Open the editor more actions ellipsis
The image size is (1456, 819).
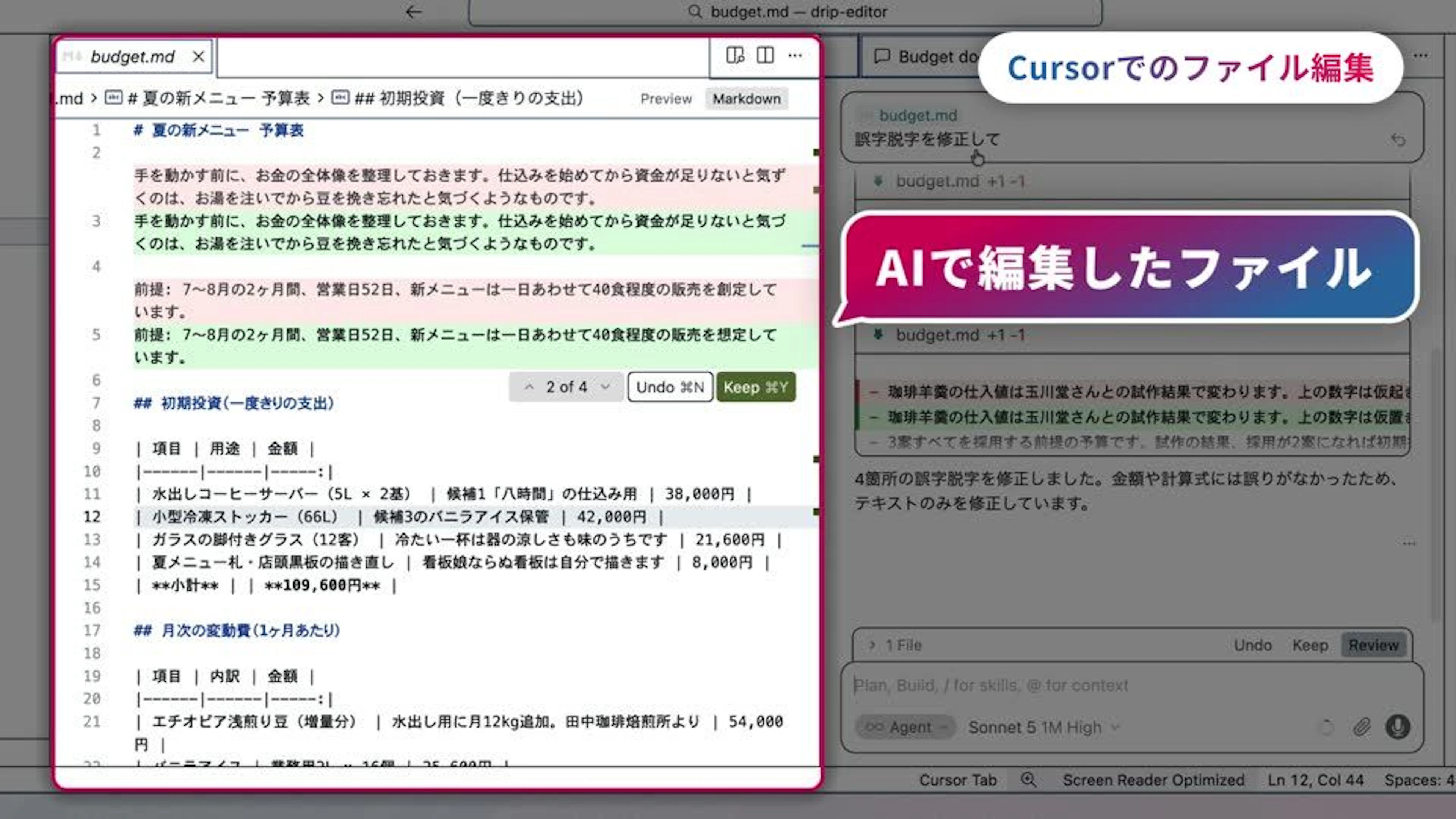(795, 55)
